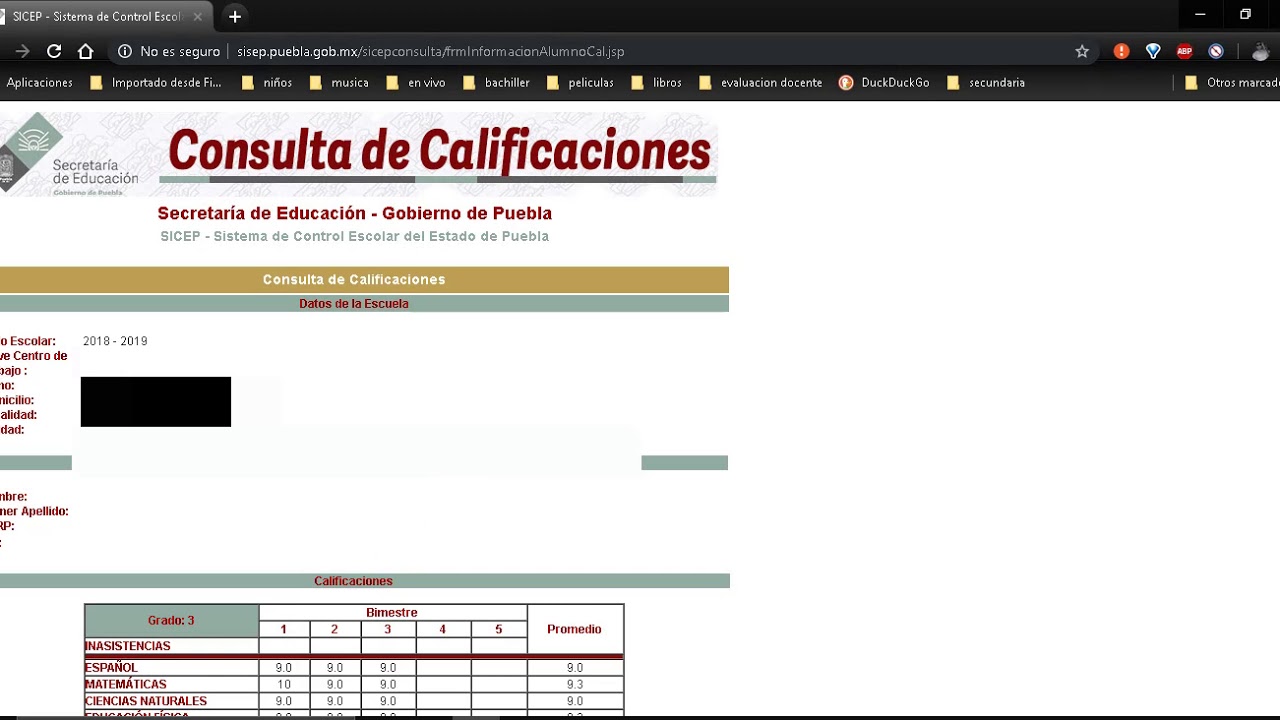Open the Aplicaciones bookmarks shortcut
Image resolution: width=1280 pixels, height=720 pixels.
point(39,83)
